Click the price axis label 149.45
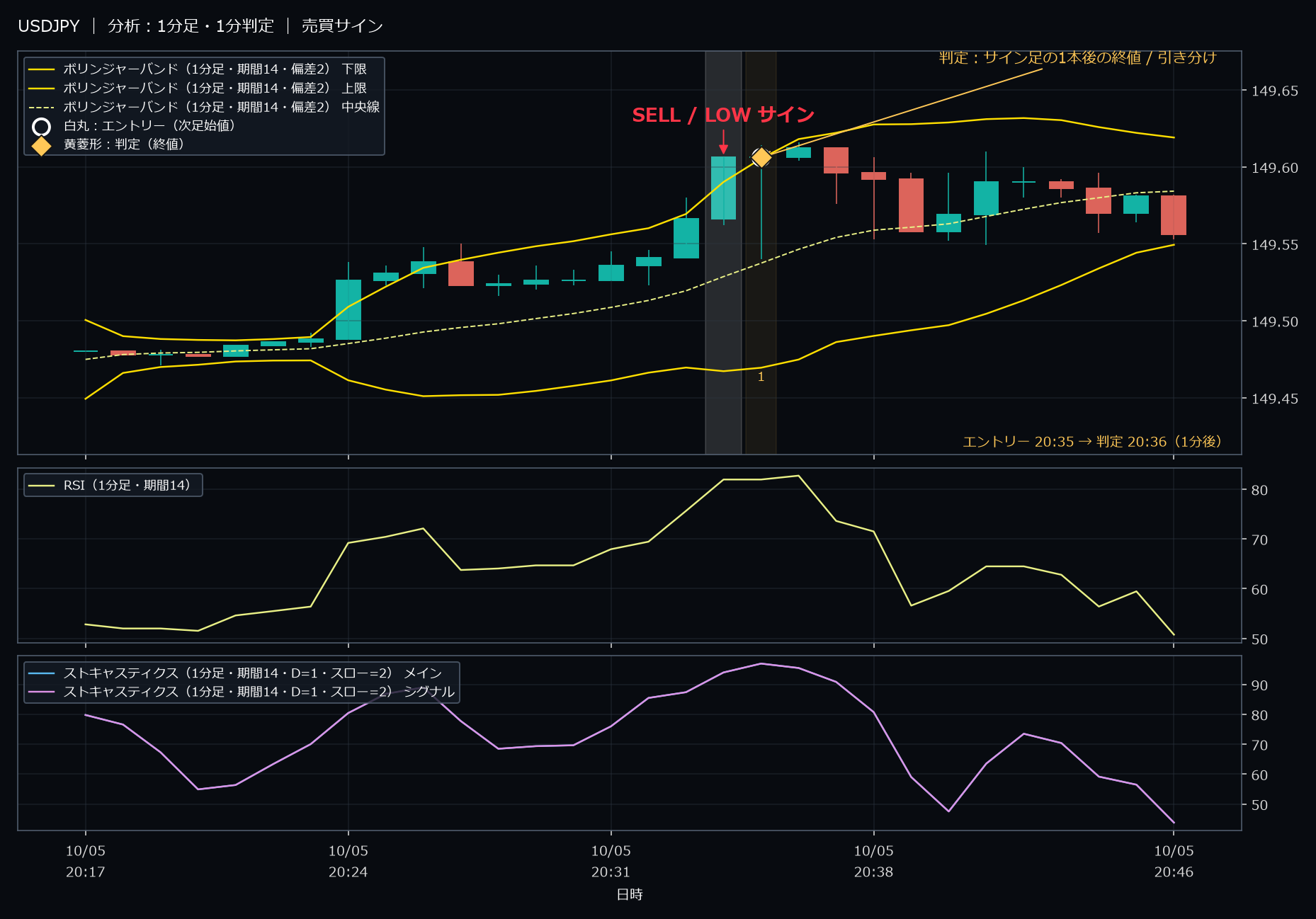This screenshot has height=919, width=1316. click(1274, 399)
